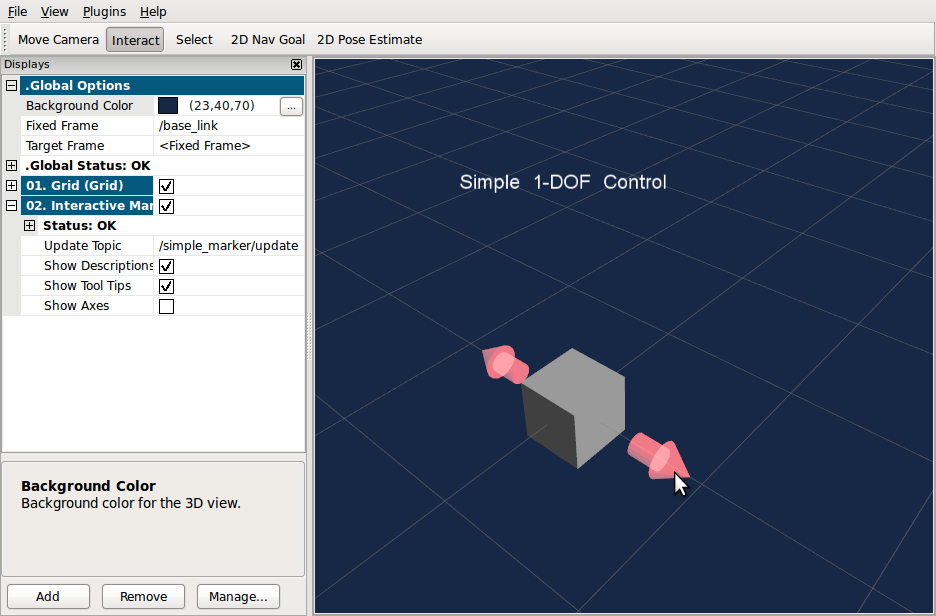936x616 pixels.
Task: Expand the Status: OK subitem
Action: pos(30,226)
